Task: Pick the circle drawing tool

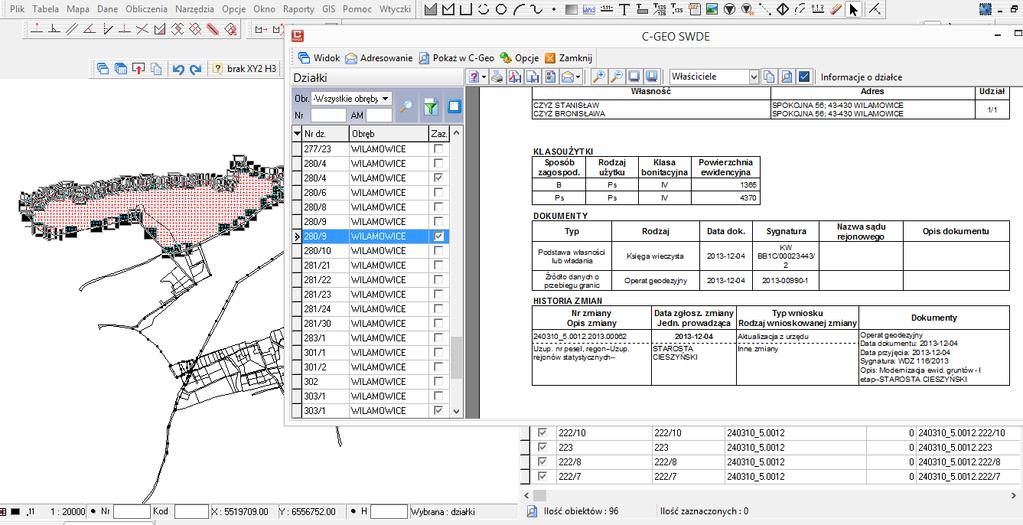Action: tap(501, 9)
